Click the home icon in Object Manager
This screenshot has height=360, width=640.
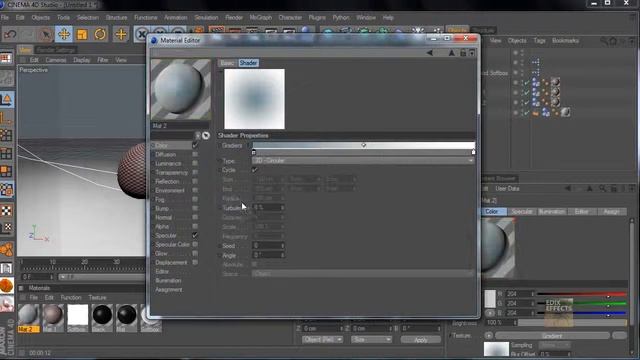pyautogui.click(x=613, y=41)
